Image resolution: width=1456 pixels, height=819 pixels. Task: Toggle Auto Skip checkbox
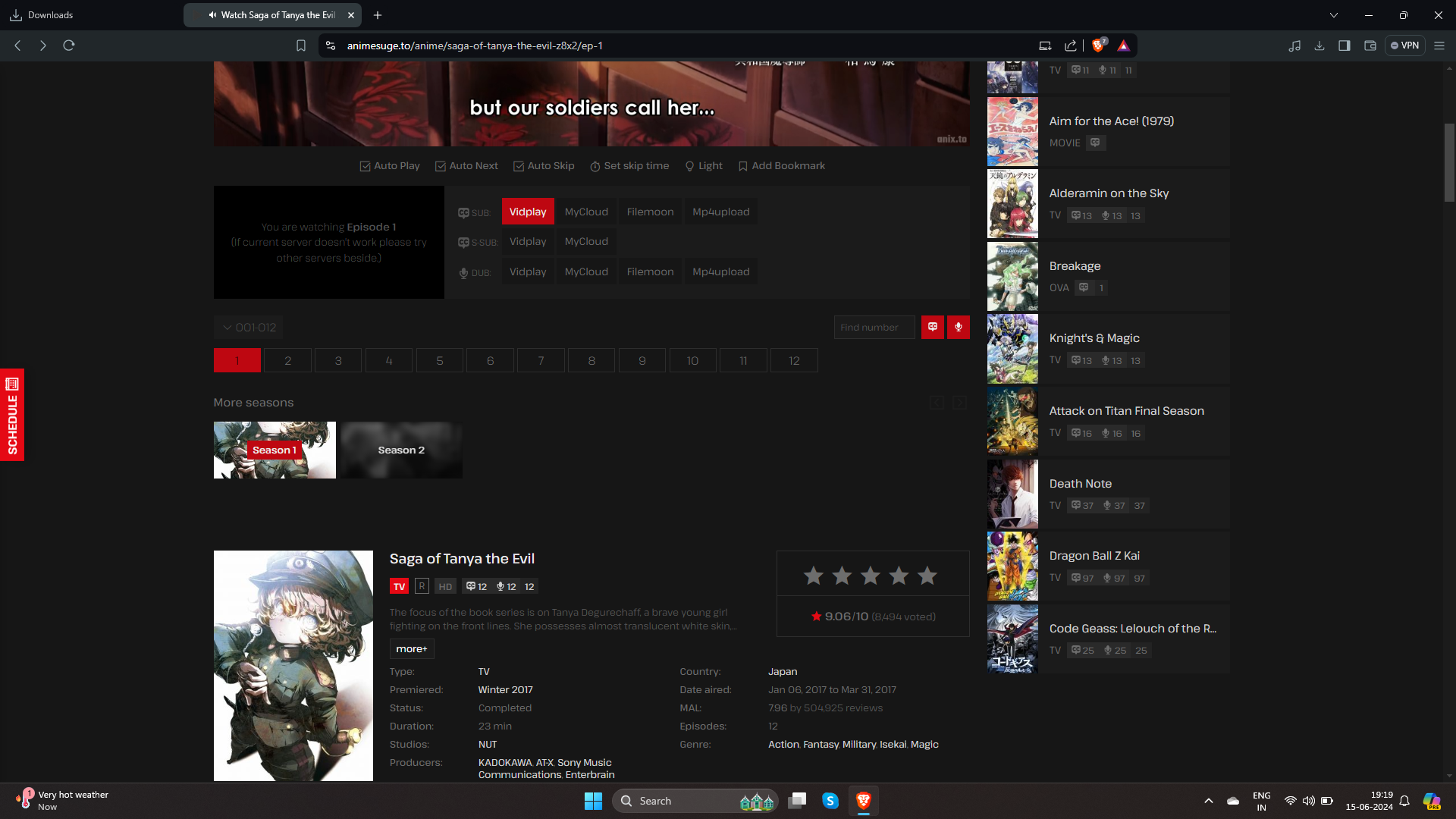544,166
